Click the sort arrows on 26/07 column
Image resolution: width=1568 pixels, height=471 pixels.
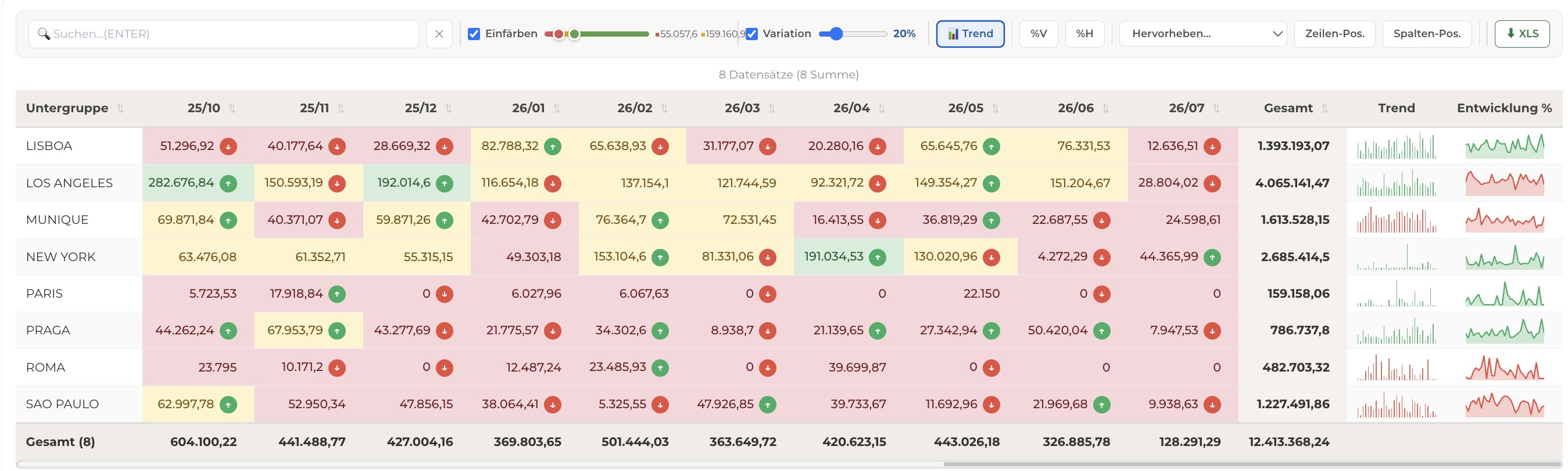point(1216,109)
